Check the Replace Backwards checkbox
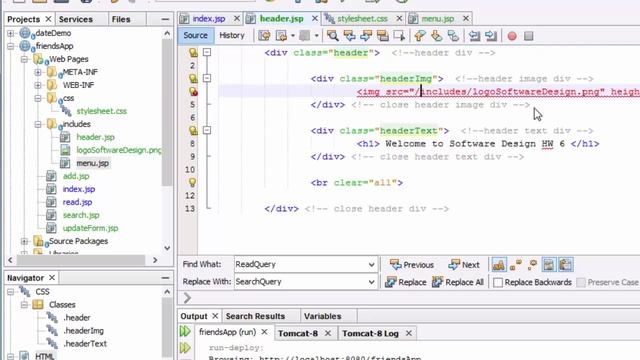640x360 pixels. click(x=498, y=282)
